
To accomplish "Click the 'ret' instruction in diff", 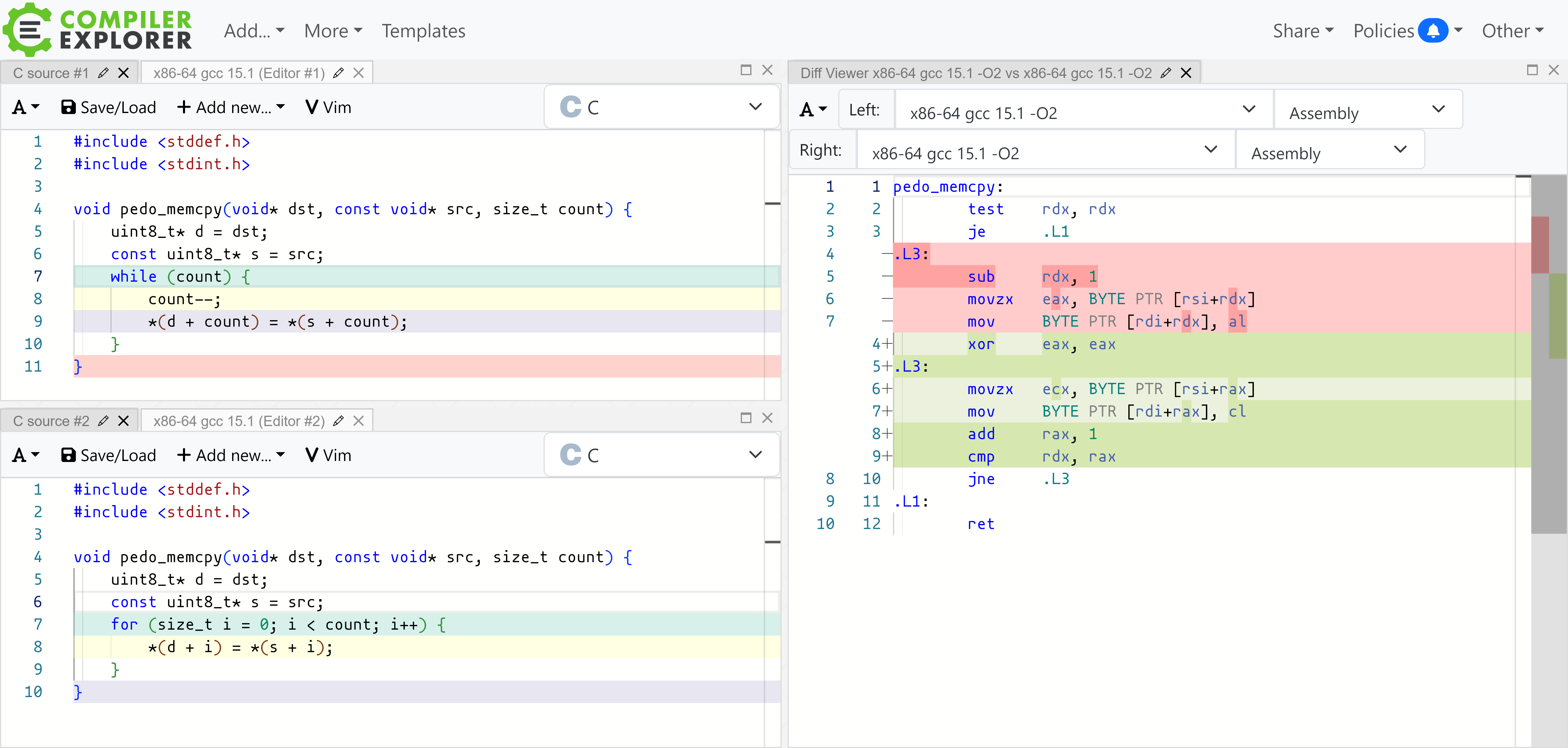I will (x=981, y=524).
